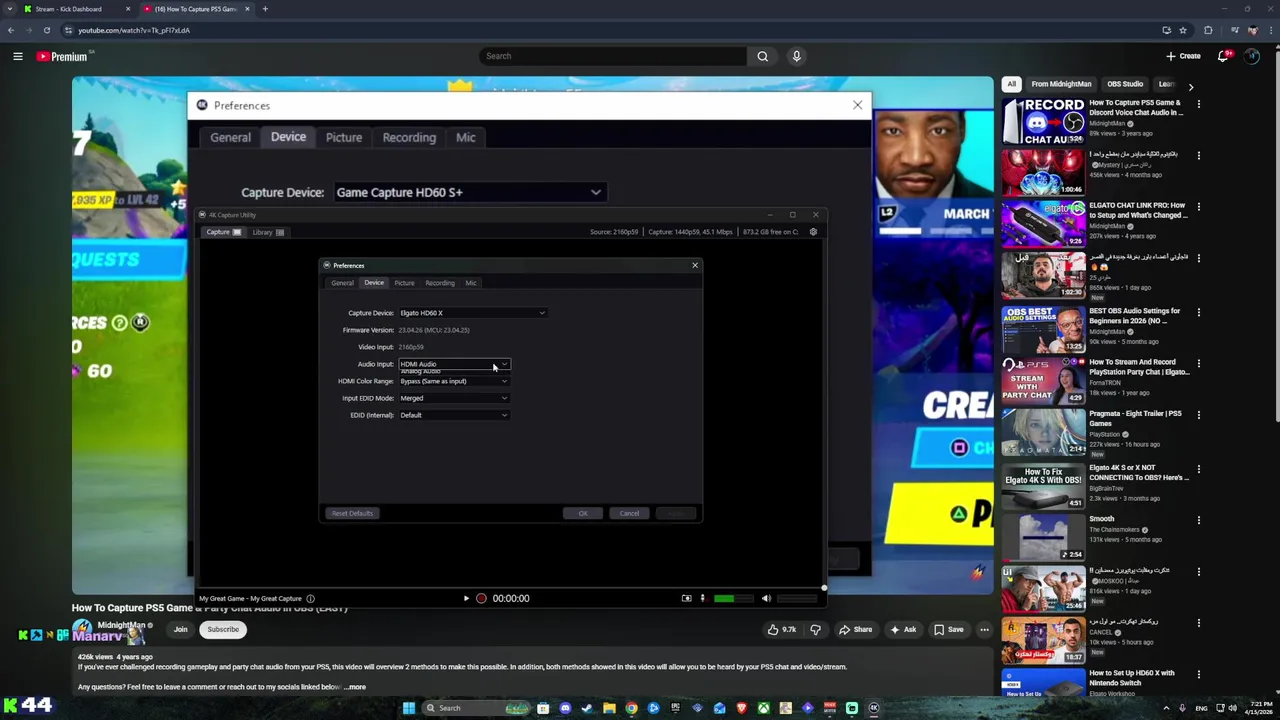Open Picture tab in the outer Preferences window
1280x720 pixels.
tap(344, 138)
